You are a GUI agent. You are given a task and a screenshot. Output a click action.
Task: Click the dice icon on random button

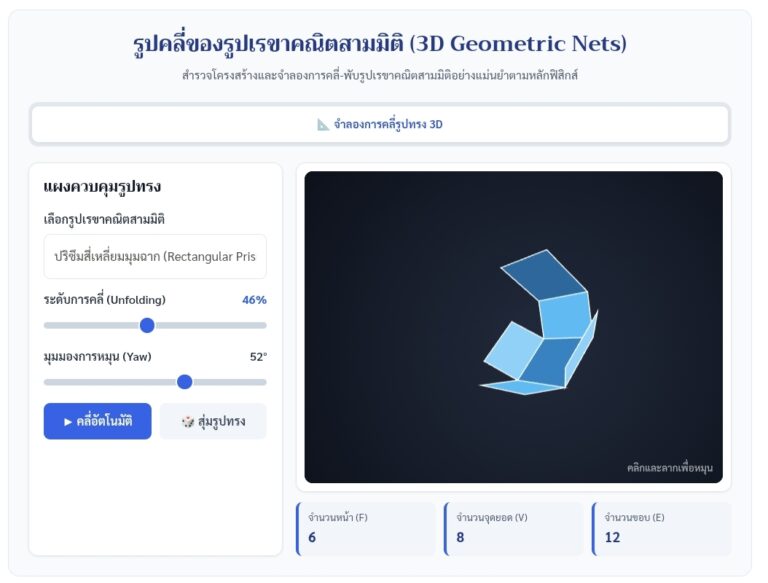coord(188,421)
